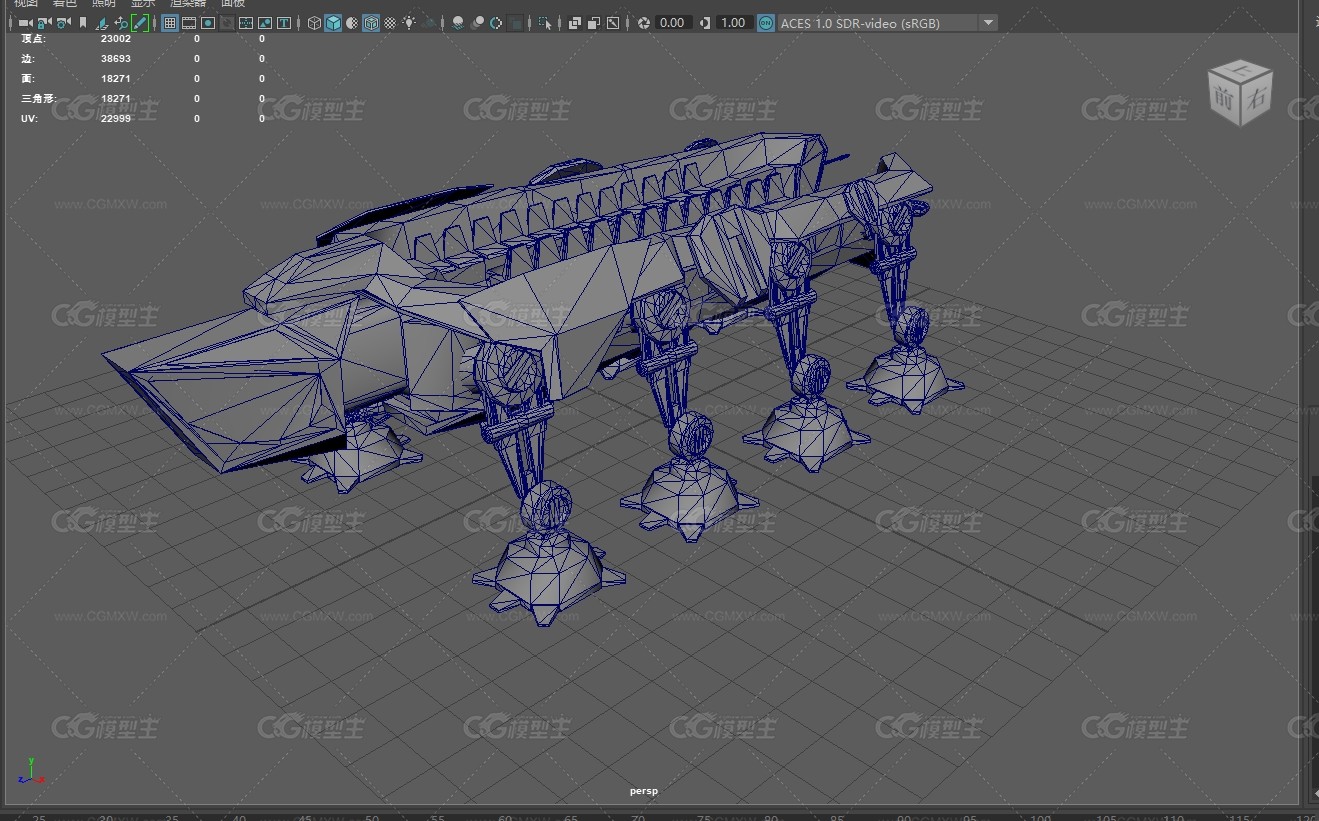Click the edge count value 38693
The height and width of the screenshot is (821, 1319).
tap(116, 58)
